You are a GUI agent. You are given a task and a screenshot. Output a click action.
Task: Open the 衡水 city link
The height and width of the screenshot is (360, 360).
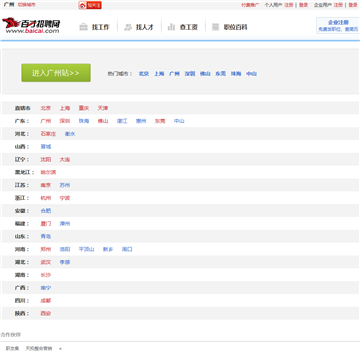tap(70, 134)
